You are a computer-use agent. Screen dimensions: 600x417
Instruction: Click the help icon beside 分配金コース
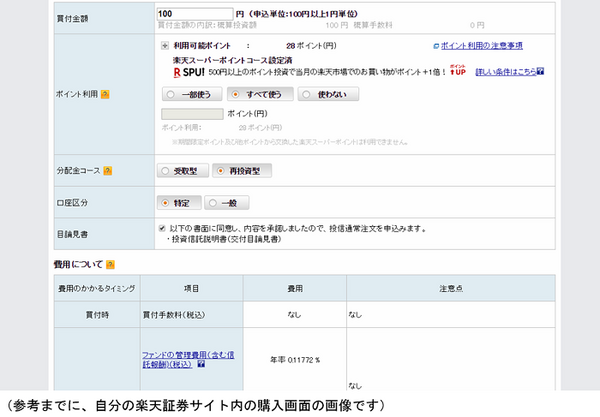(x=108, y=171)
